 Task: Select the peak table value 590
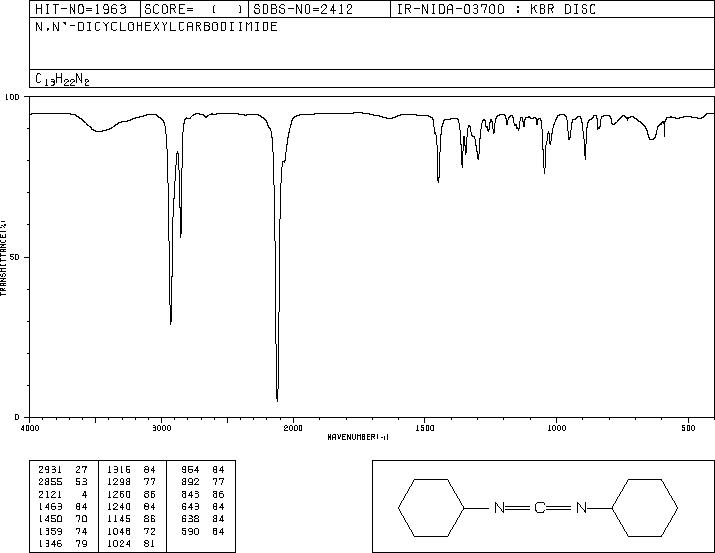190,532
